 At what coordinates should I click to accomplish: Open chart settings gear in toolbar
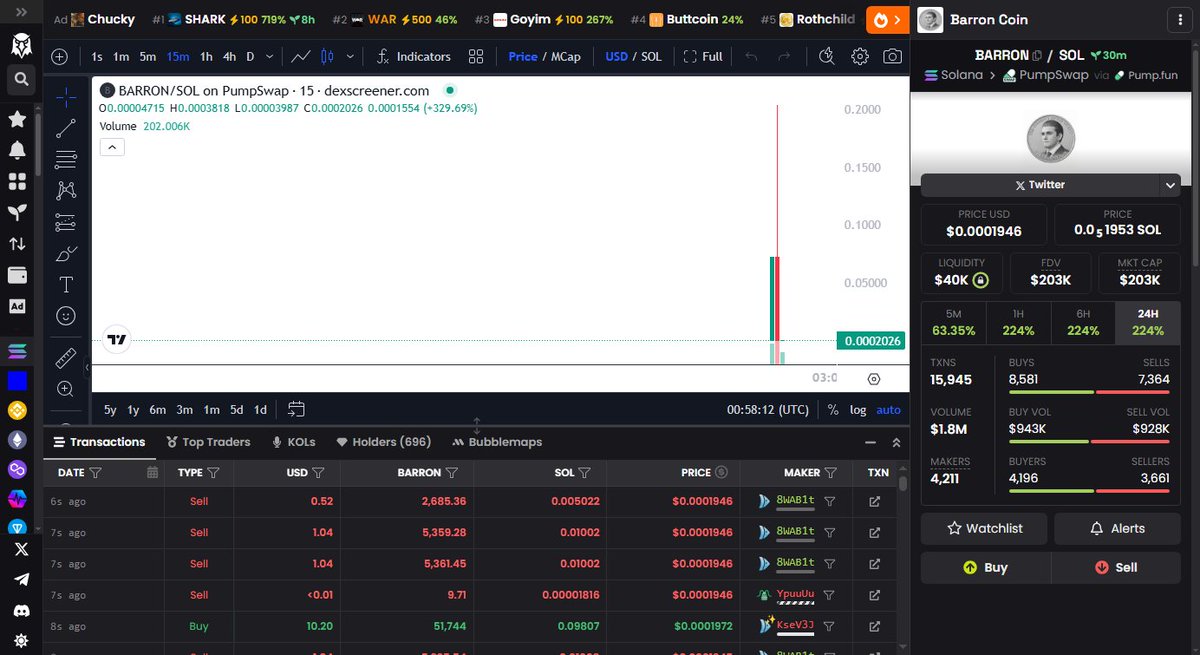pyautogui.click(x=860, y=57)
